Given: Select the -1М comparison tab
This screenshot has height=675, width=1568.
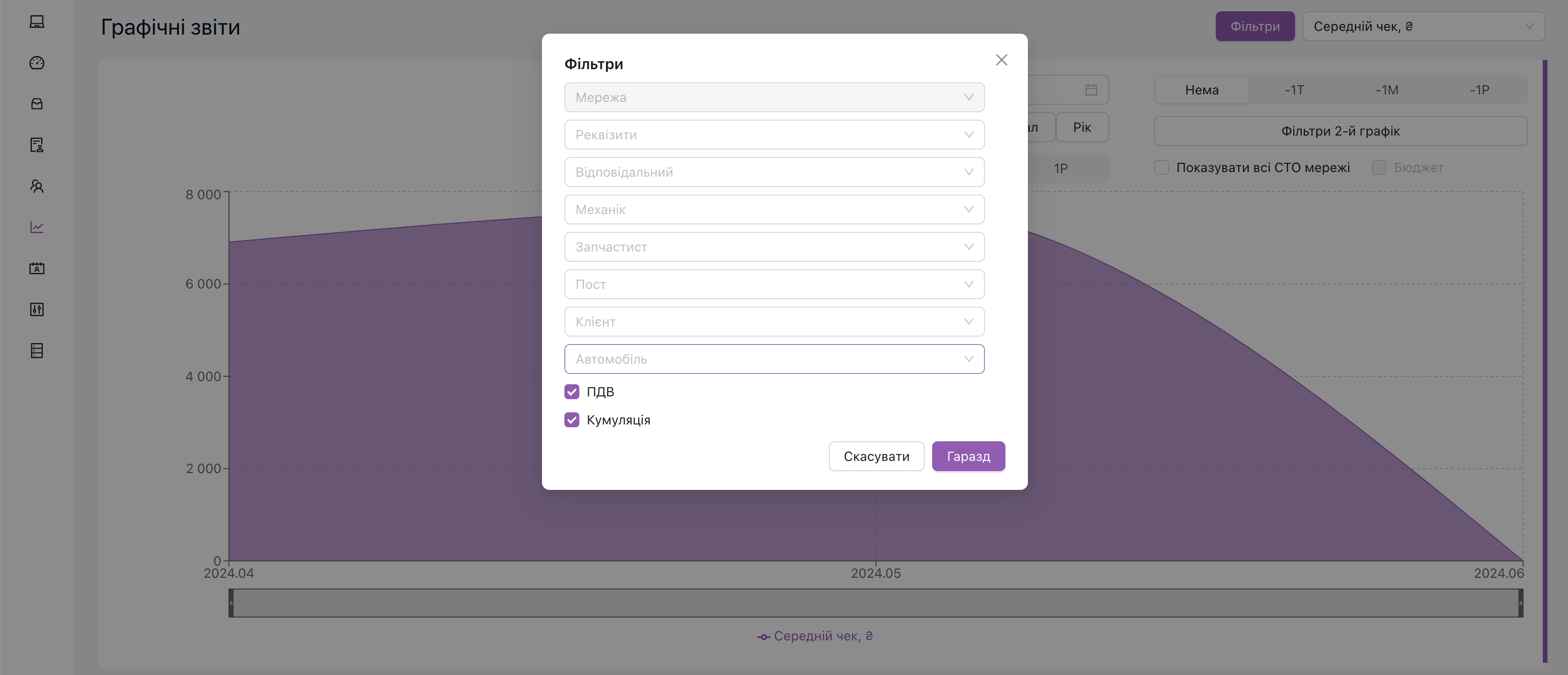Looking at the screenshot, I should pos(1387,90).
